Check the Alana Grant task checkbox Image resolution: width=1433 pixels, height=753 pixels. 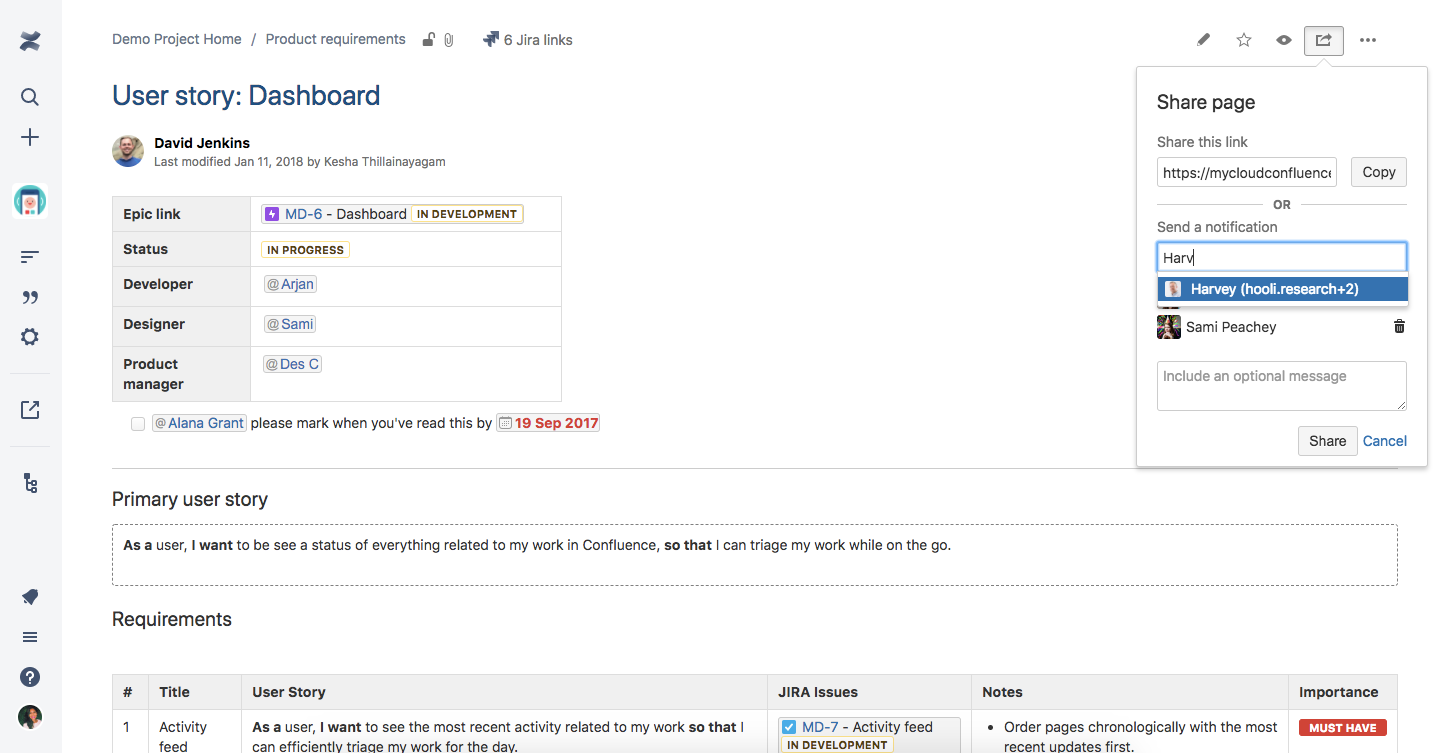click(138, 424)
